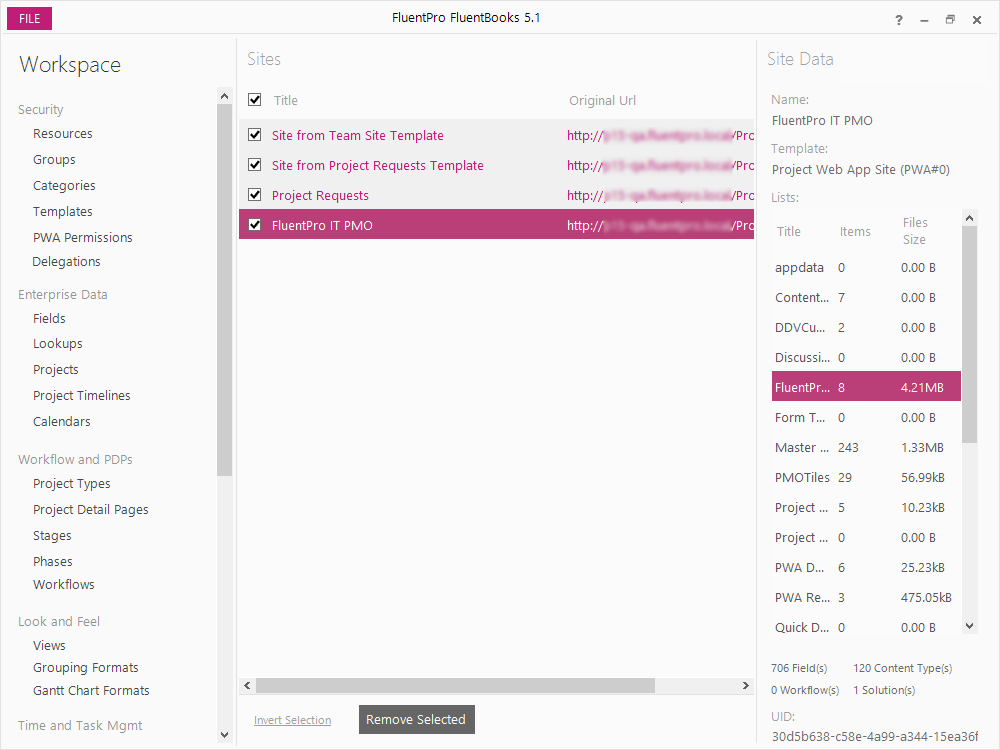Screen dimensions: 1000x750
Task: Select the Discussi... list row
Action: pos(866,358)
